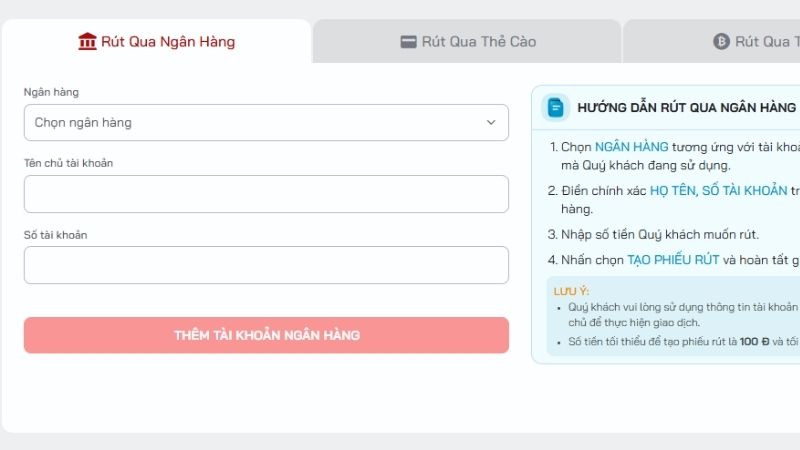The height and width of the screenshot is (450, 800).
Task: Focus the Số tài khoản input field
Action: point(266,265)
